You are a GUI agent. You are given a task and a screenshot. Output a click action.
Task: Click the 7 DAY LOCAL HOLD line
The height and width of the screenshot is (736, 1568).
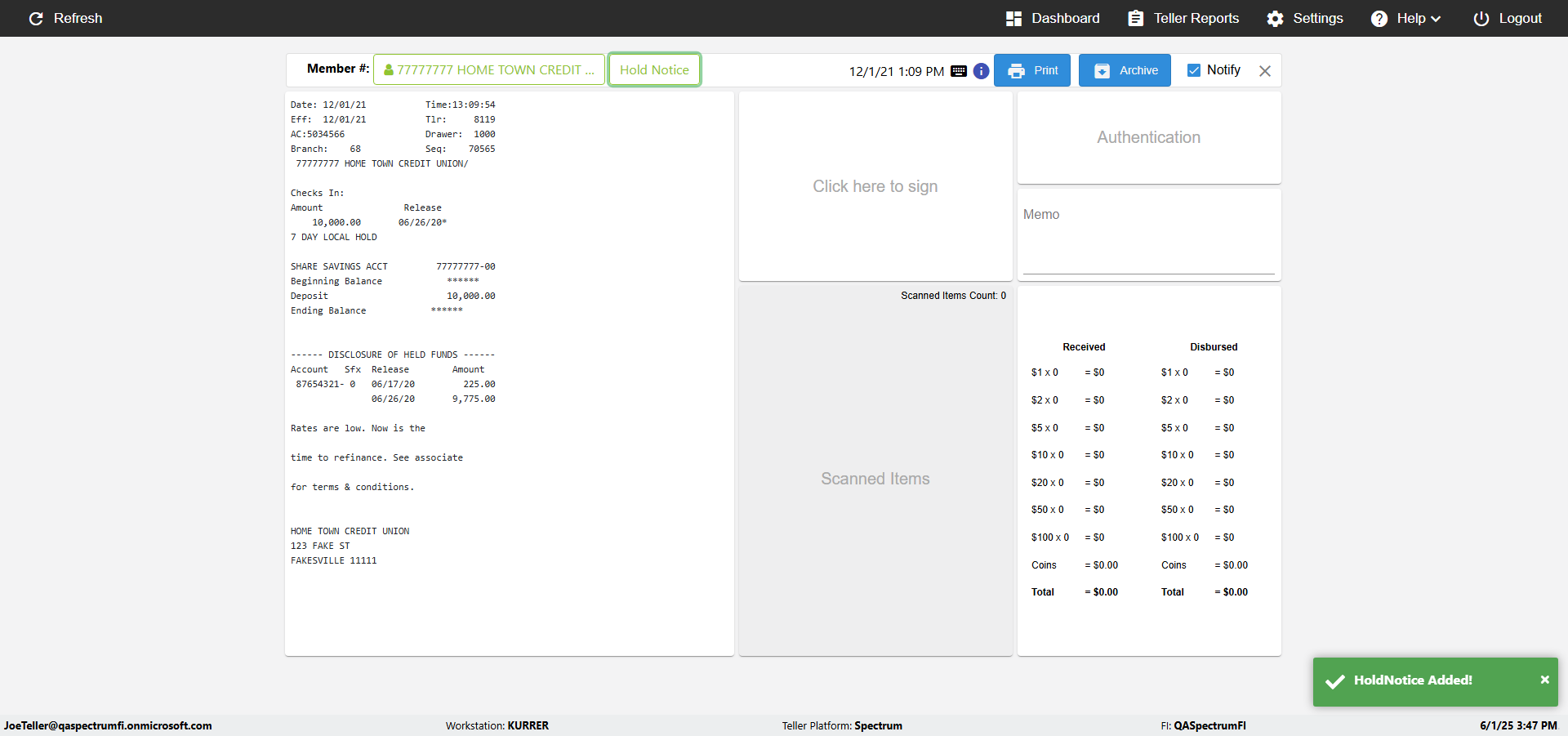pyautogui.click(x=334, y=237)
